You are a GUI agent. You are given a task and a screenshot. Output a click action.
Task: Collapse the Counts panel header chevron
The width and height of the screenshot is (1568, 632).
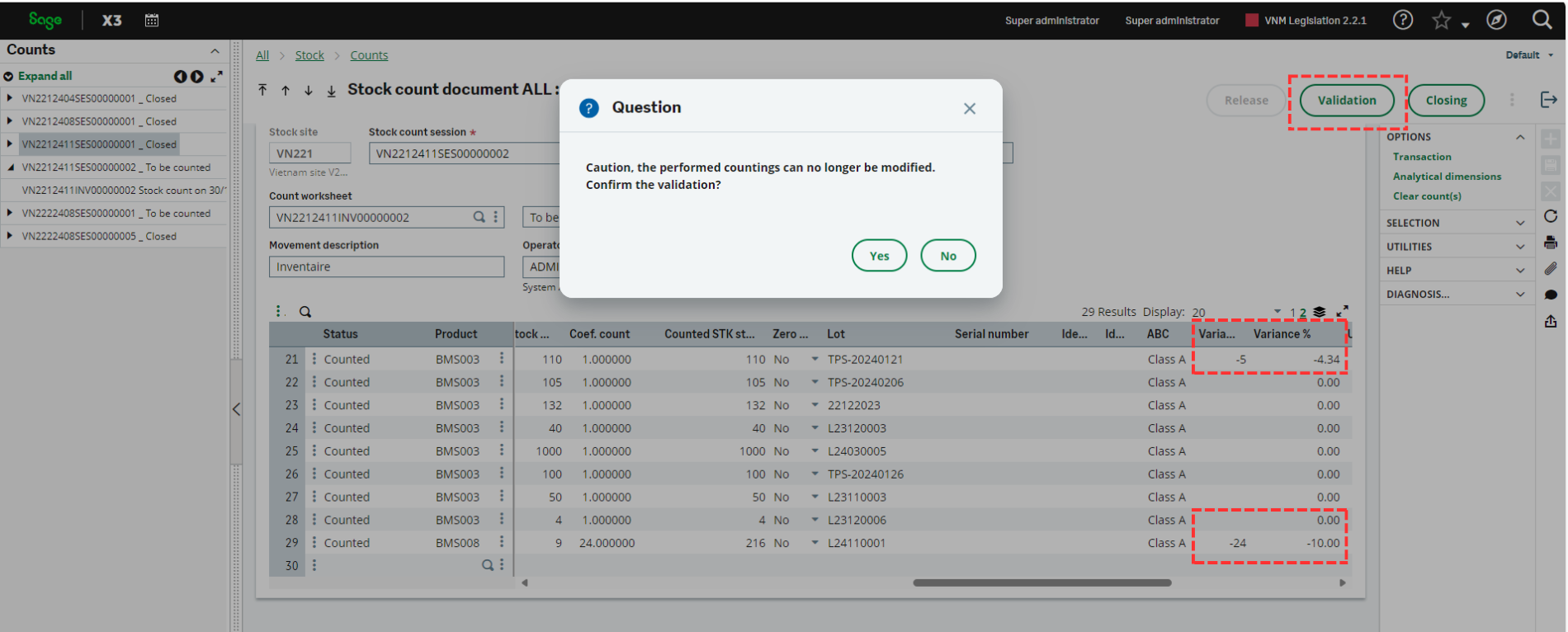coord(215,51)
